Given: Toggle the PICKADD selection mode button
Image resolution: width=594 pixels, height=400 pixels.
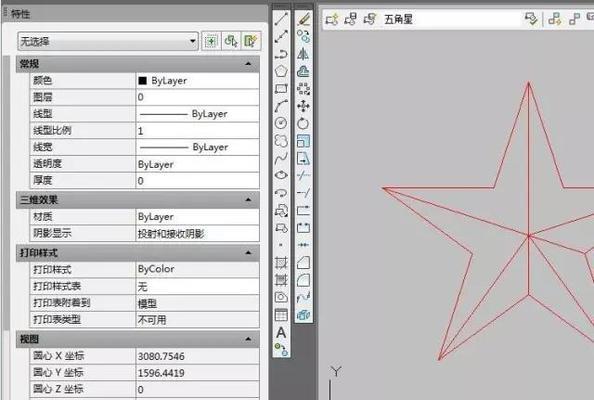Looking at the screenshot, I should [211, 41].
